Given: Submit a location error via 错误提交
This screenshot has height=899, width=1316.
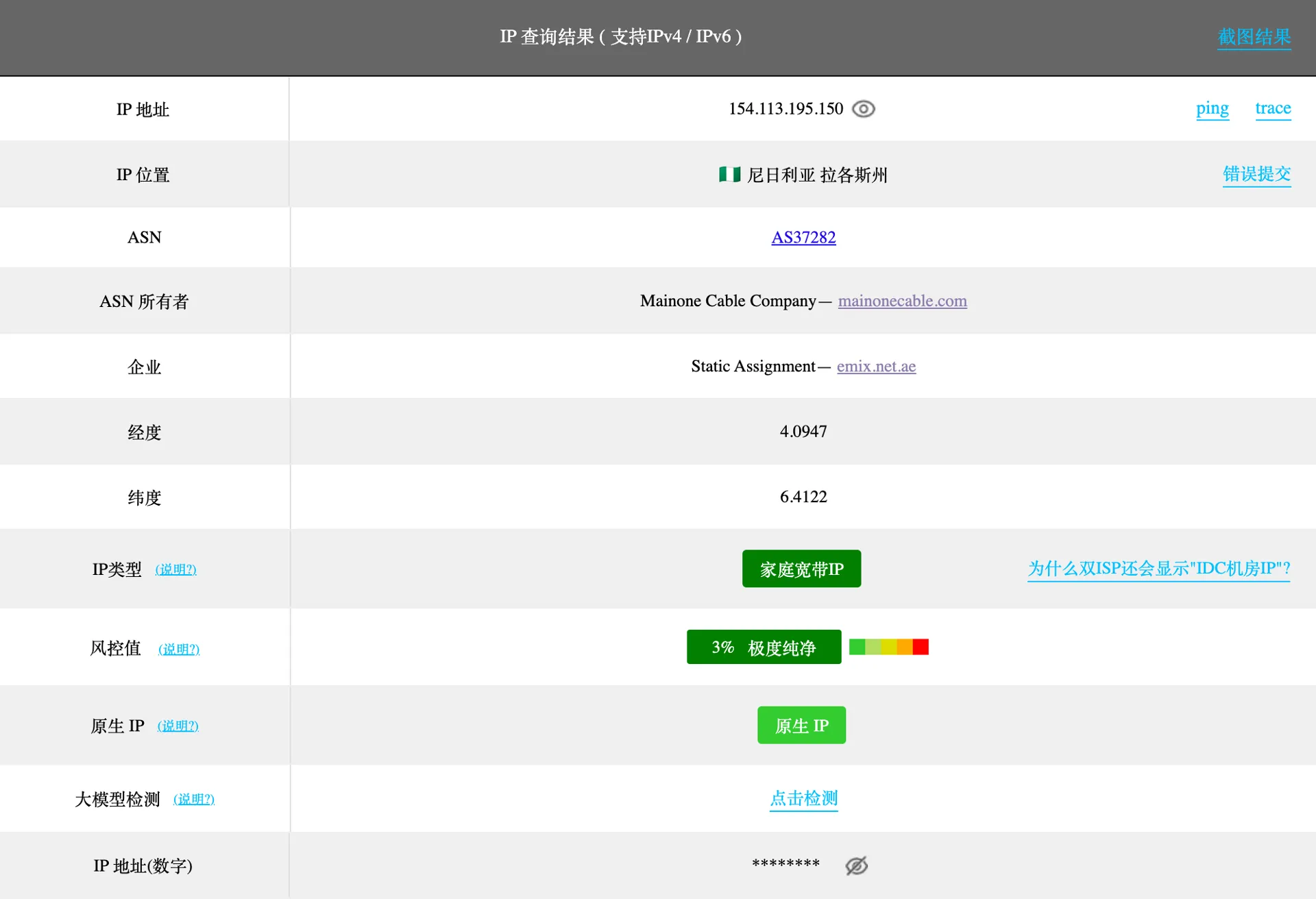Looking at the screenshot, I should point(1256,174).
